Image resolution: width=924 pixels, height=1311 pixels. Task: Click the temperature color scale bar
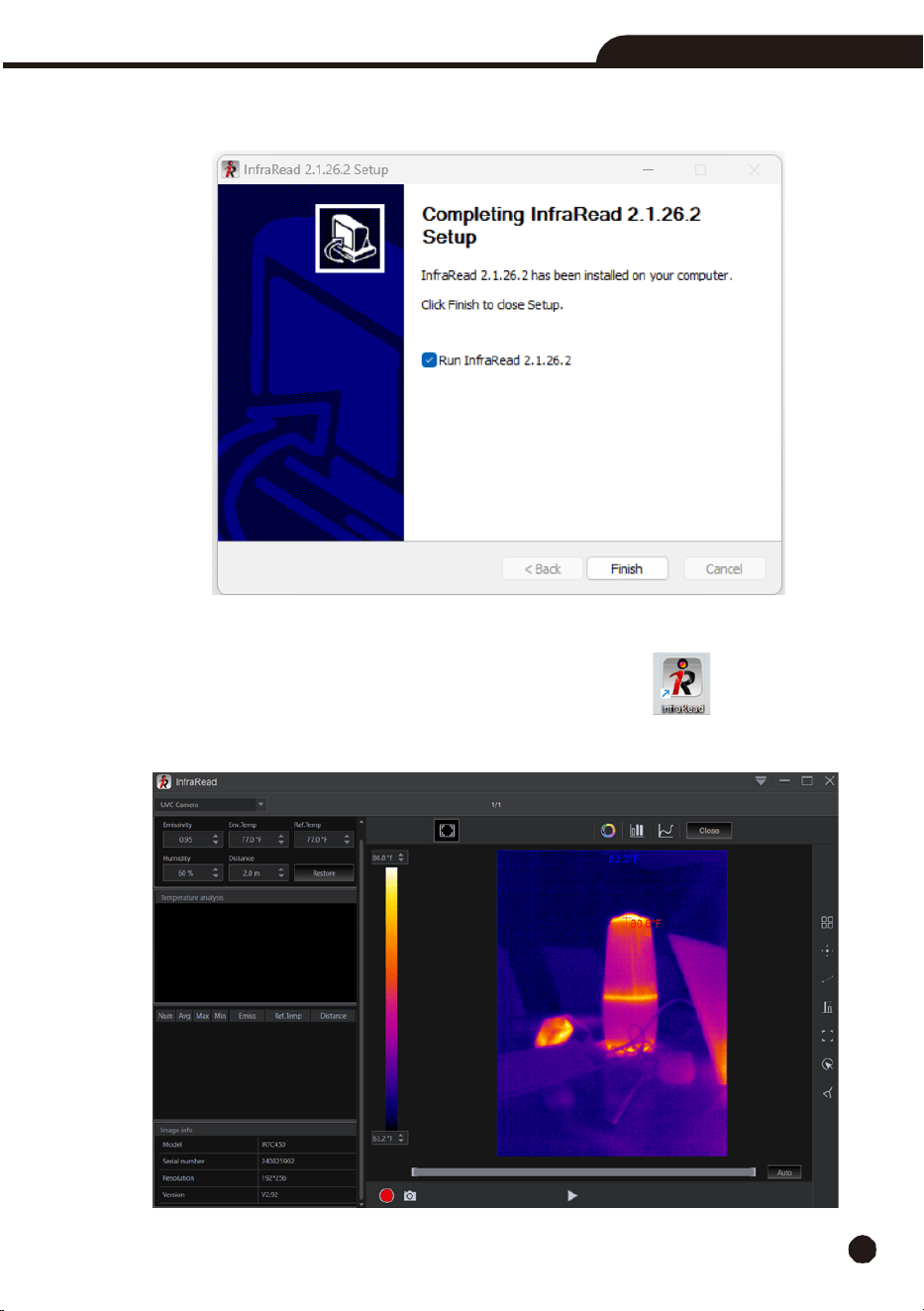point(391,998)
